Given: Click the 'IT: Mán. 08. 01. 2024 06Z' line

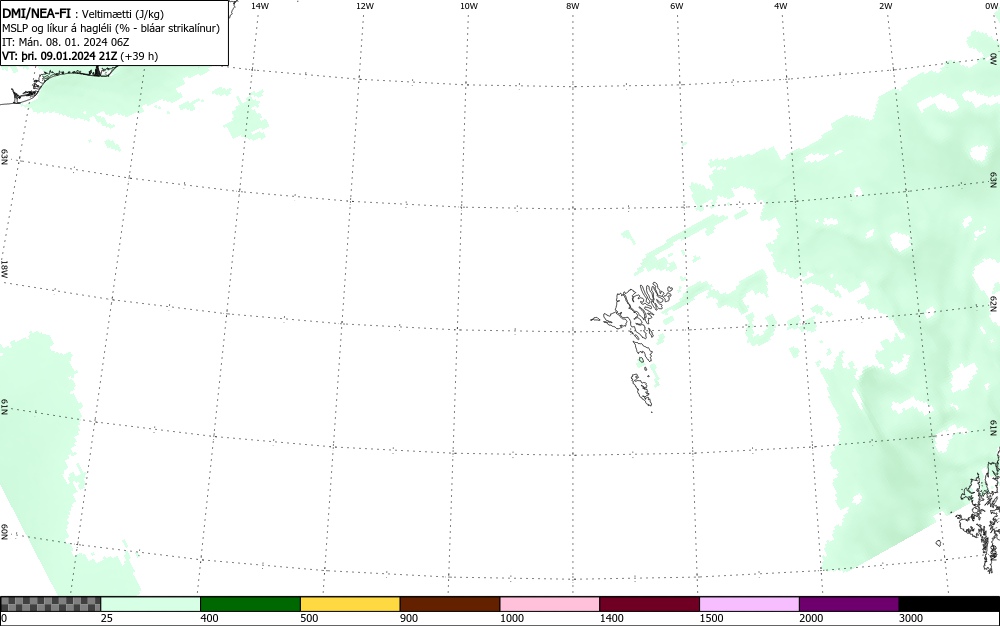Looking at the screenshot, I should click(66, 42).
